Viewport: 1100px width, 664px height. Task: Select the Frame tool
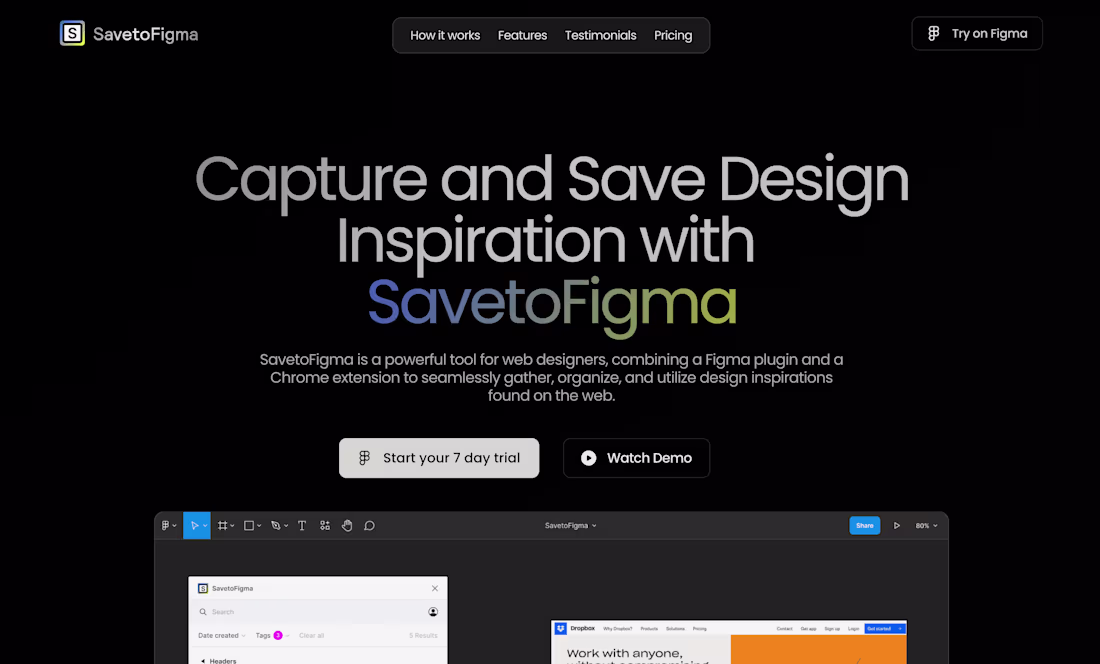223,525
